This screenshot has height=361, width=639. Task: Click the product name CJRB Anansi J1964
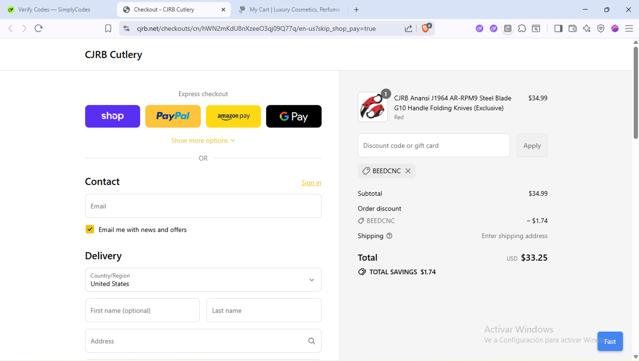[x=452, y=103]
